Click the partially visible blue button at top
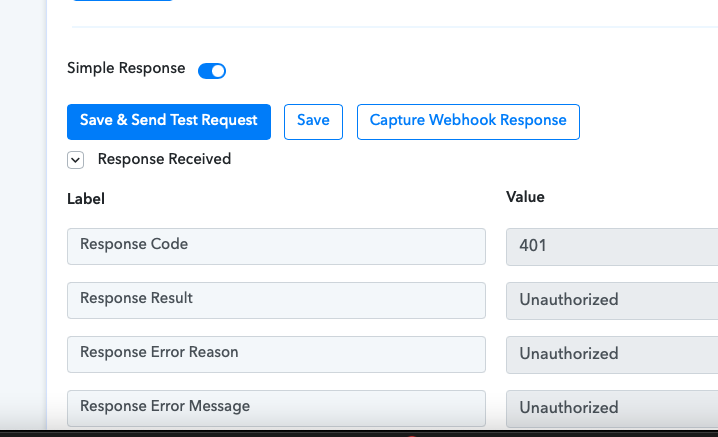This screenshot has width=718, height=437. pos(122,0)
